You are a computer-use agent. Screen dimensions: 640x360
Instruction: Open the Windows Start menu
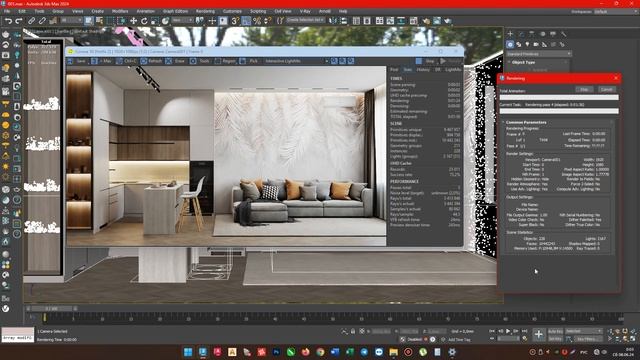click(x=188, y=352)
